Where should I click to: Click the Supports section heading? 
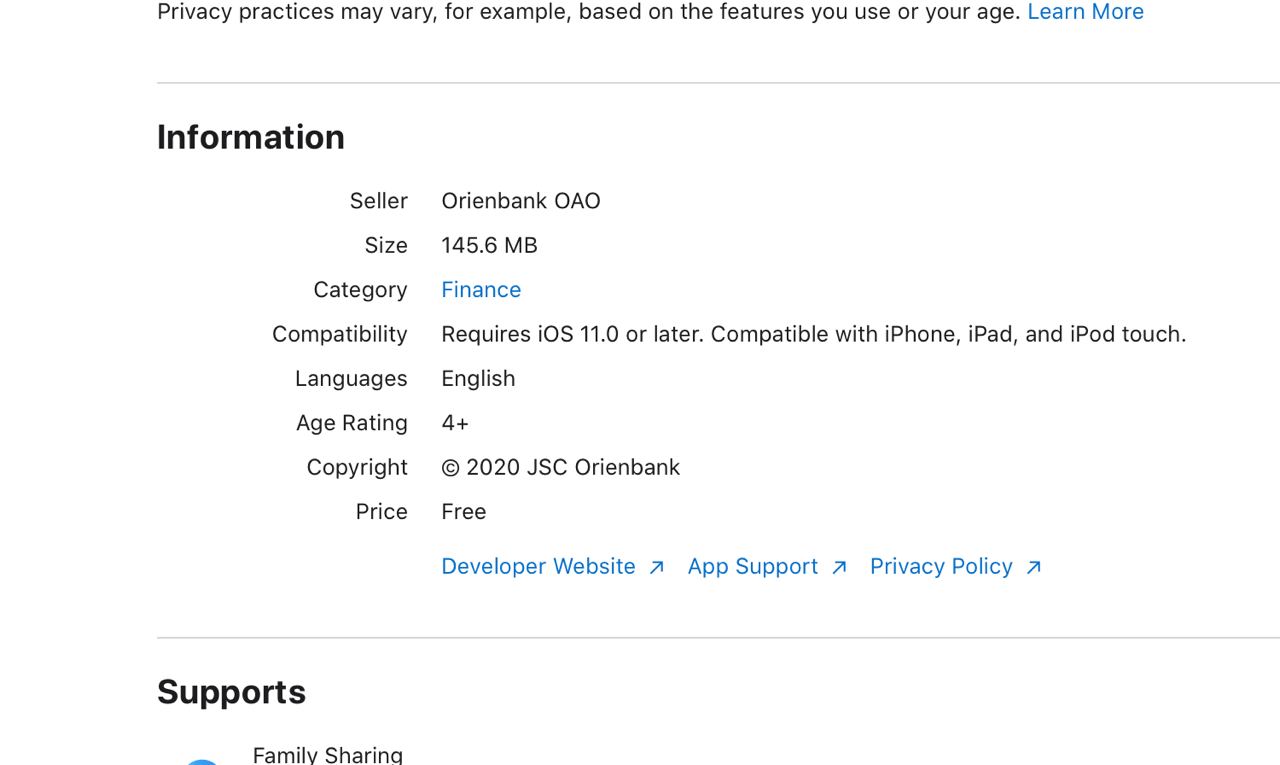(x=231, y=692)
